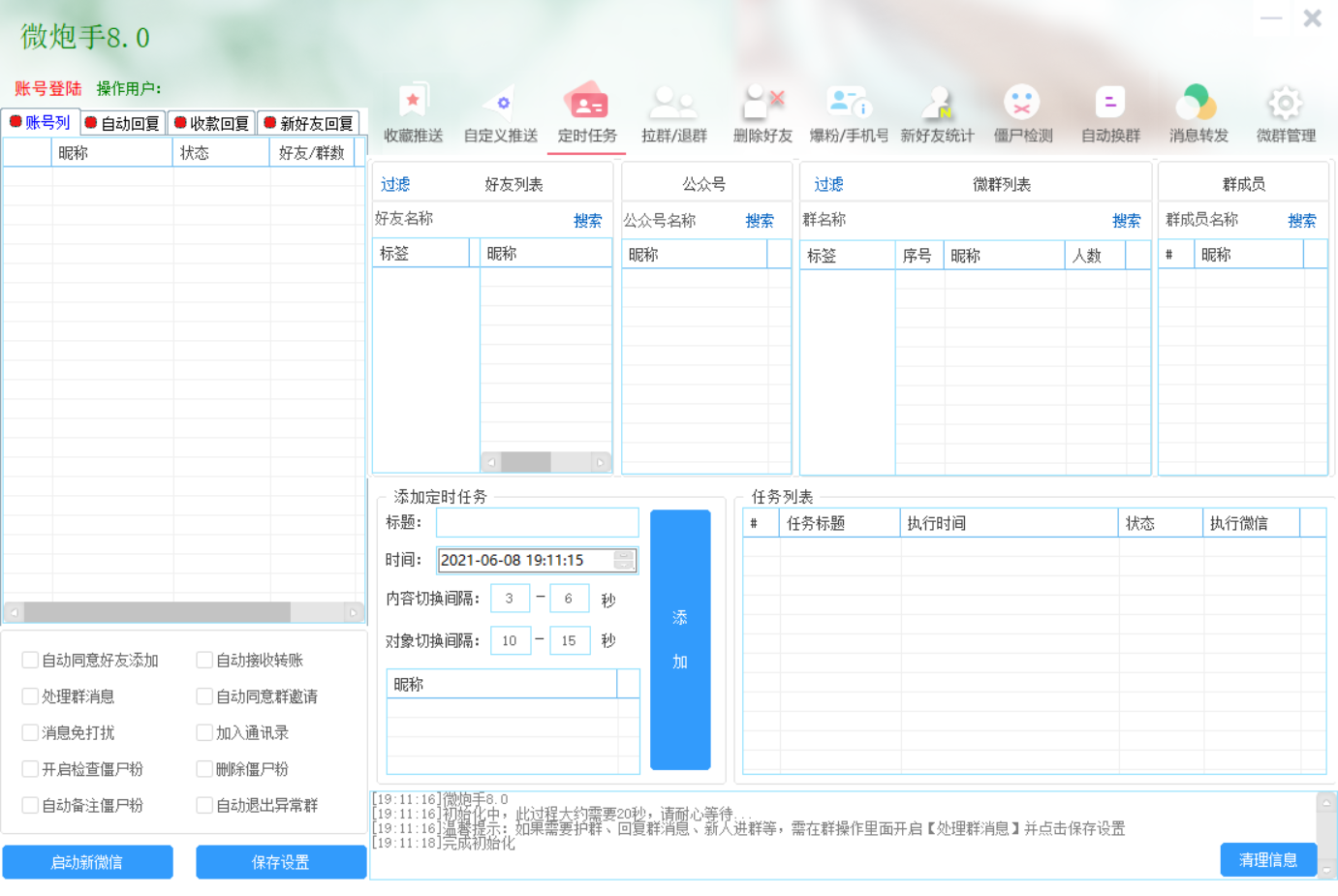Open the 自动换群 tool
The height and width of the screenshot is (896, 1338).
1110,114
